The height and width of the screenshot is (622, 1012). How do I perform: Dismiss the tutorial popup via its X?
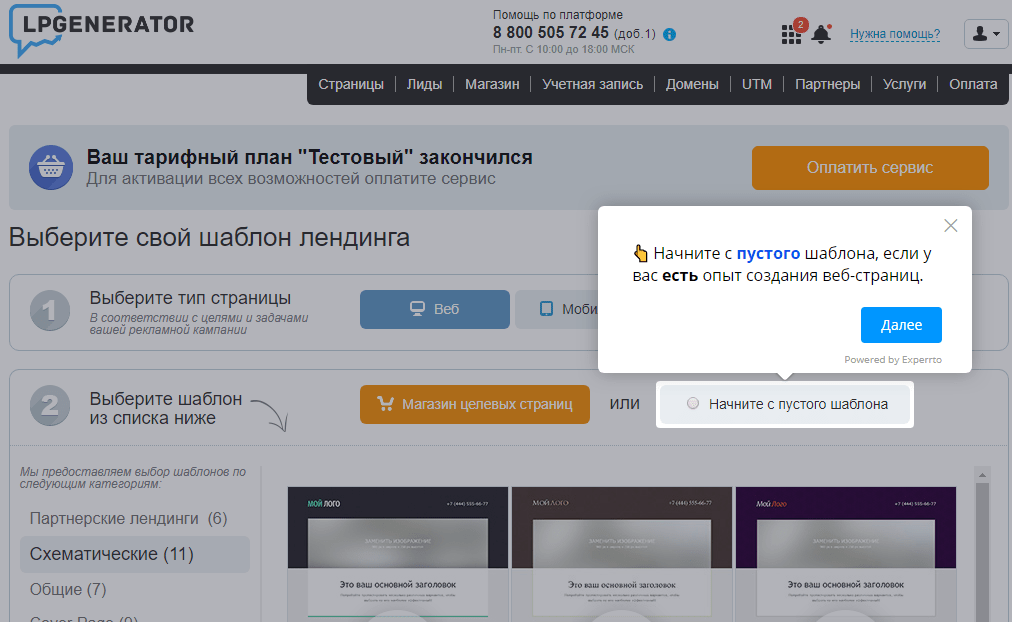tap(950, 224)
